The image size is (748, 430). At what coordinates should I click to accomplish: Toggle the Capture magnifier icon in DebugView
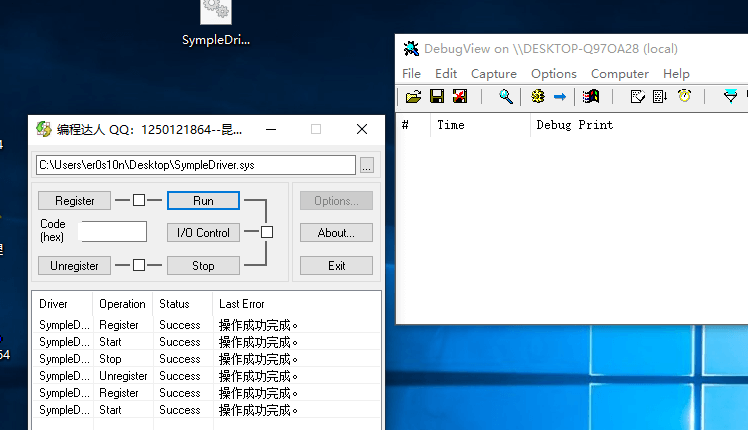[x=506, y=97]
